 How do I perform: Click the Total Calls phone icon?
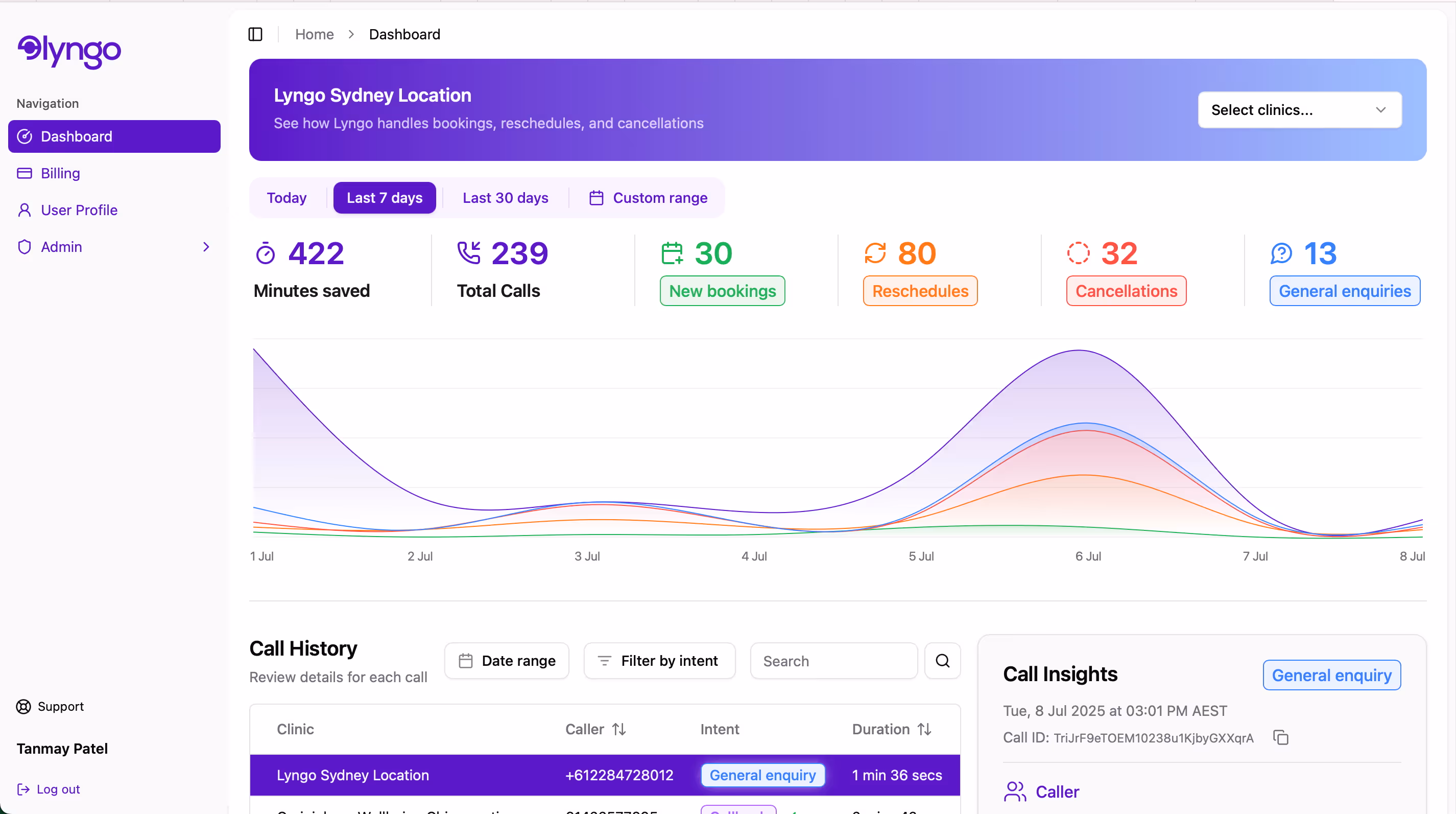[x=468, y=253]
